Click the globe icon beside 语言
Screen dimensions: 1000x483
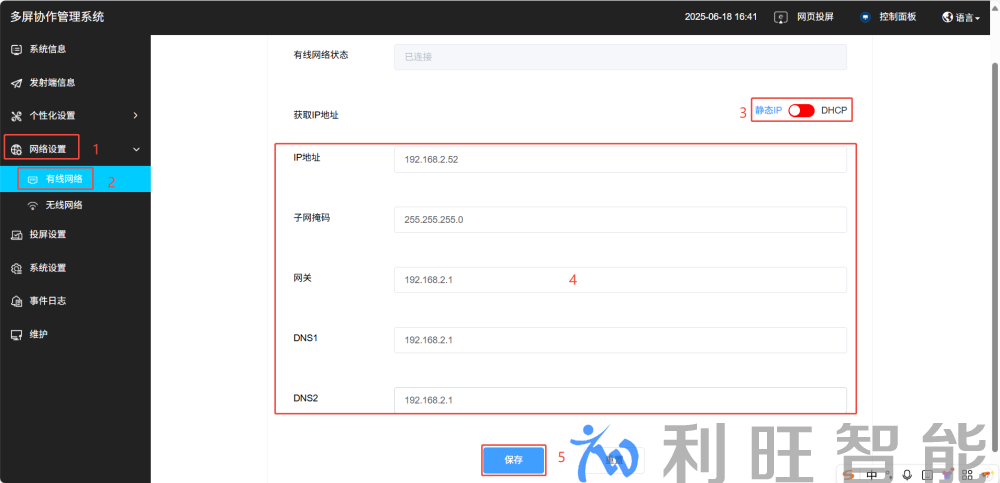pos(948,17)
